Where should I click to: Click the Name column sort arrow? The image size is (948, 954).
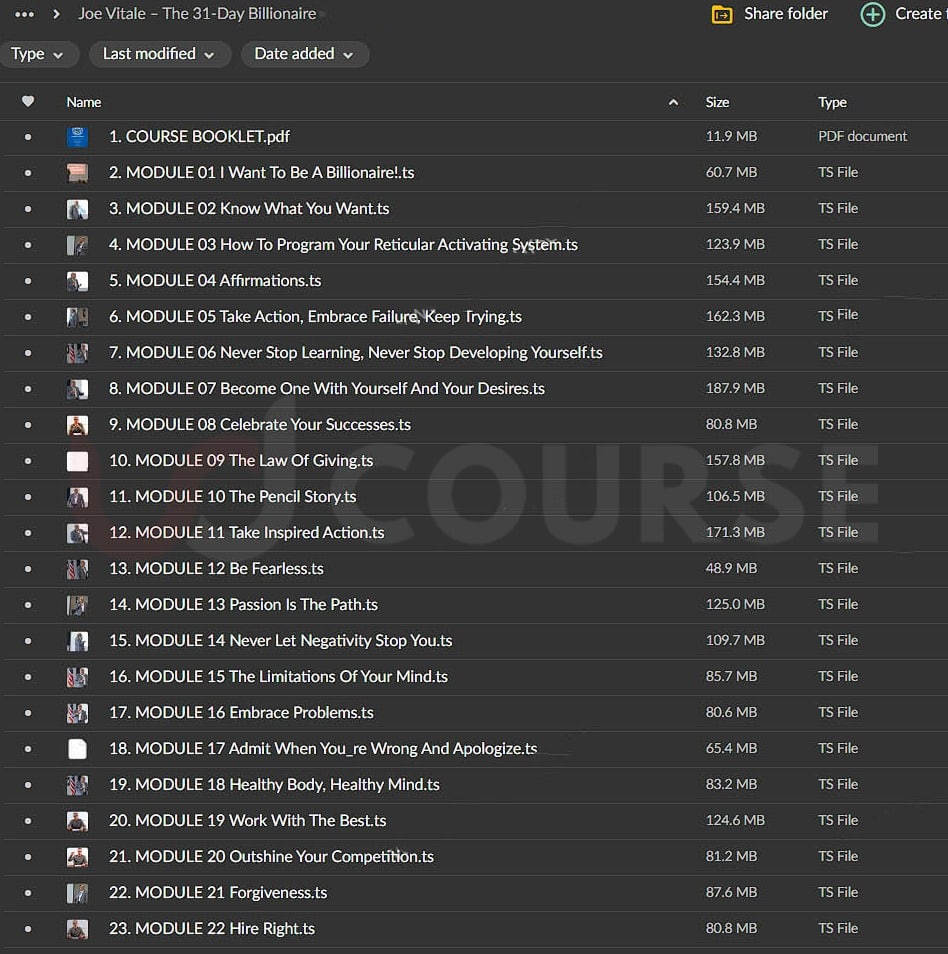point(673,102)
